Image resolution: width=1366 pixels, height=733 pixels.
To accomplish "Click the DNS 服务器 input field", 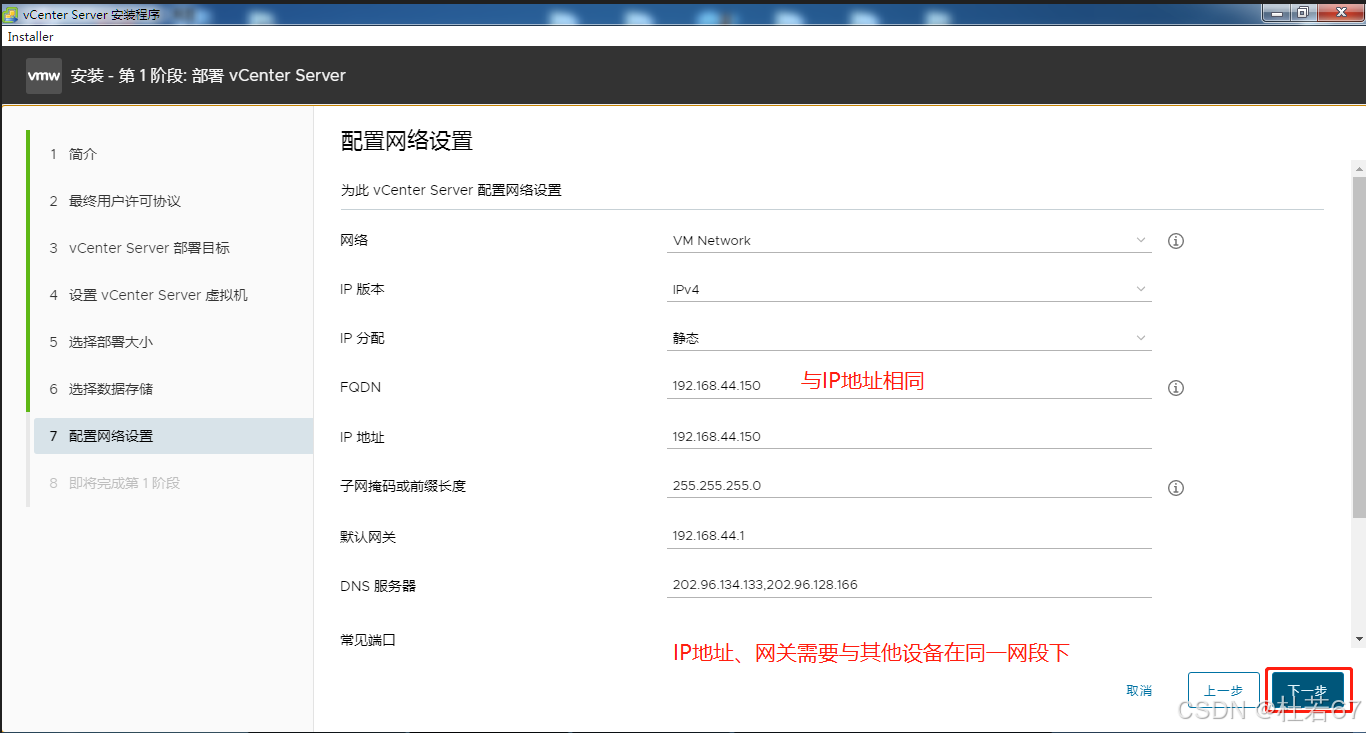I will click(x=909, y=585).
